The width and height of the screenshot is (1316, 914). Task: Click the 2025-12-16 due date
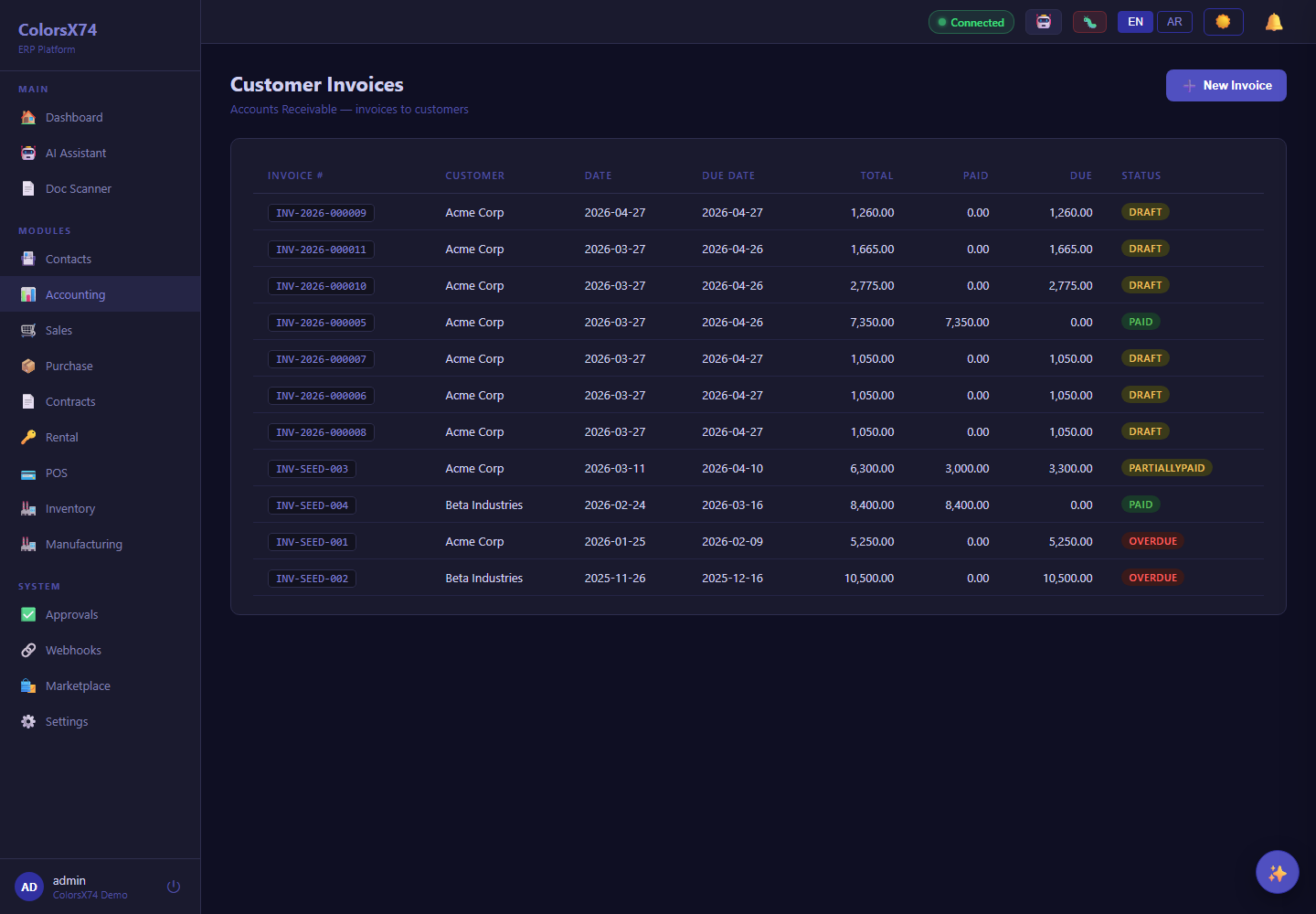pyautogui.click(x=732, y=578)
